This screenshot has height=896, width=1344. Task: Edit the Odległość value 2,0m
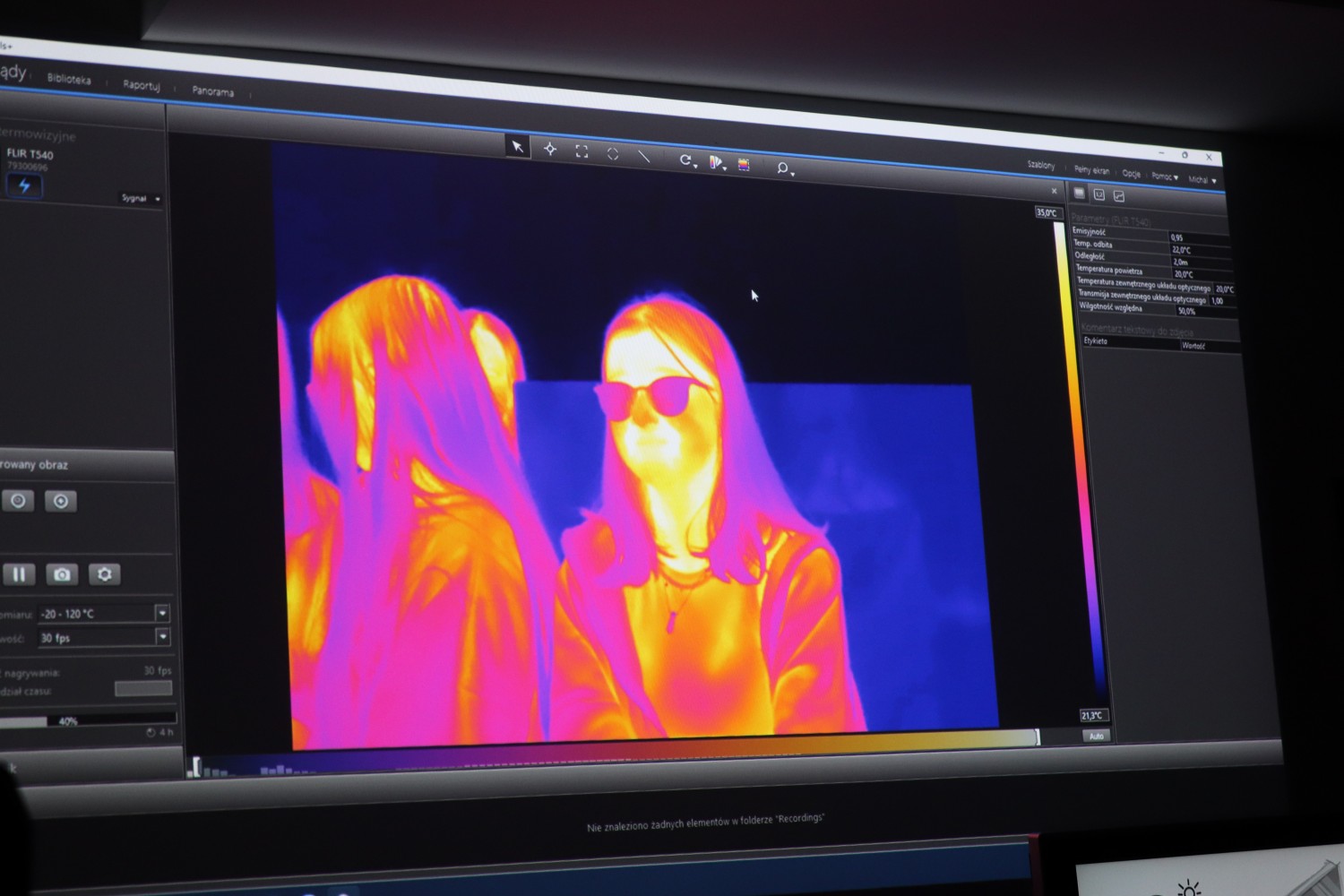coord(1202,262)
